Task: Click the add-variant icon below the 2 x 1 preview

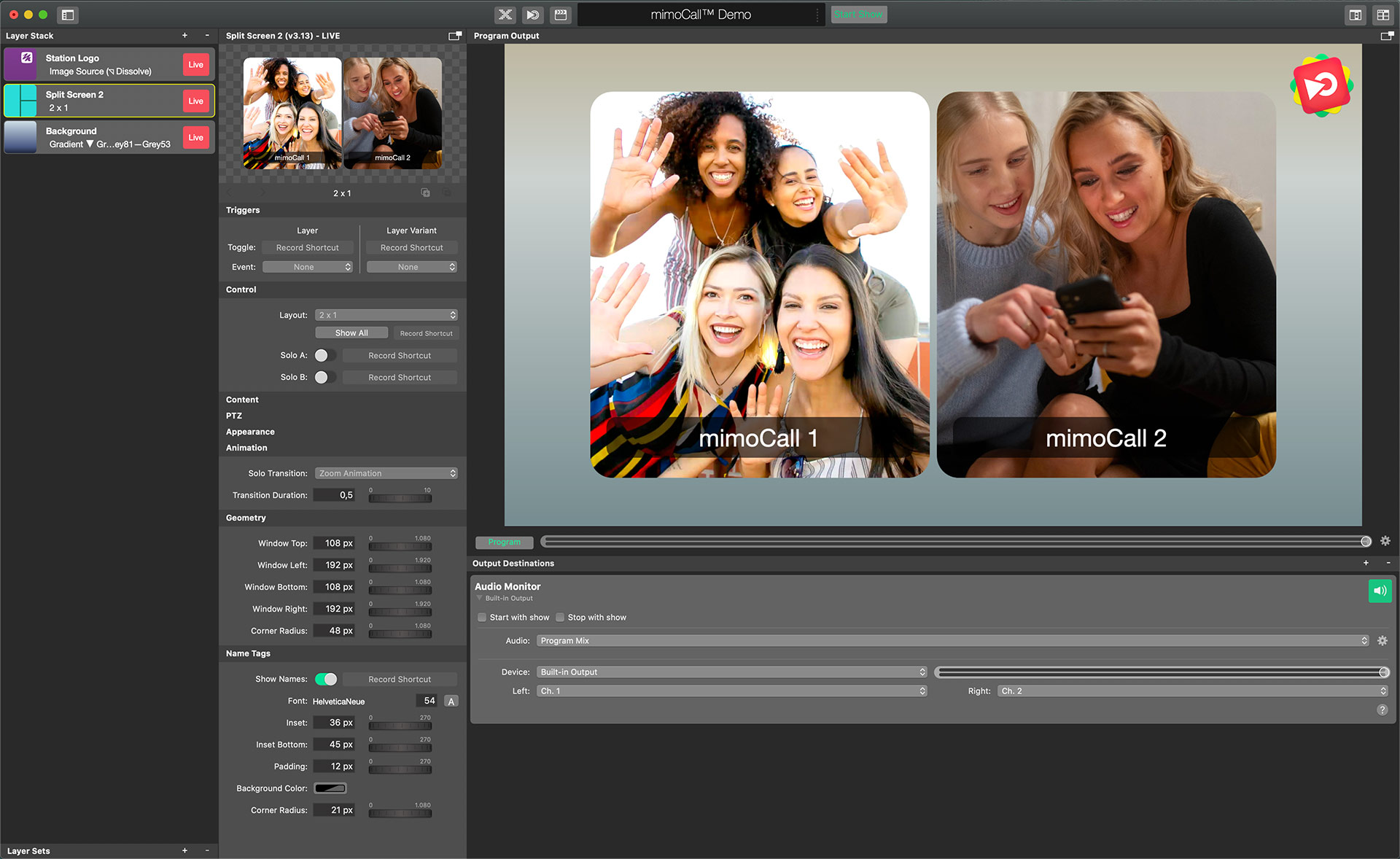Action: click(x=425, y=192)
